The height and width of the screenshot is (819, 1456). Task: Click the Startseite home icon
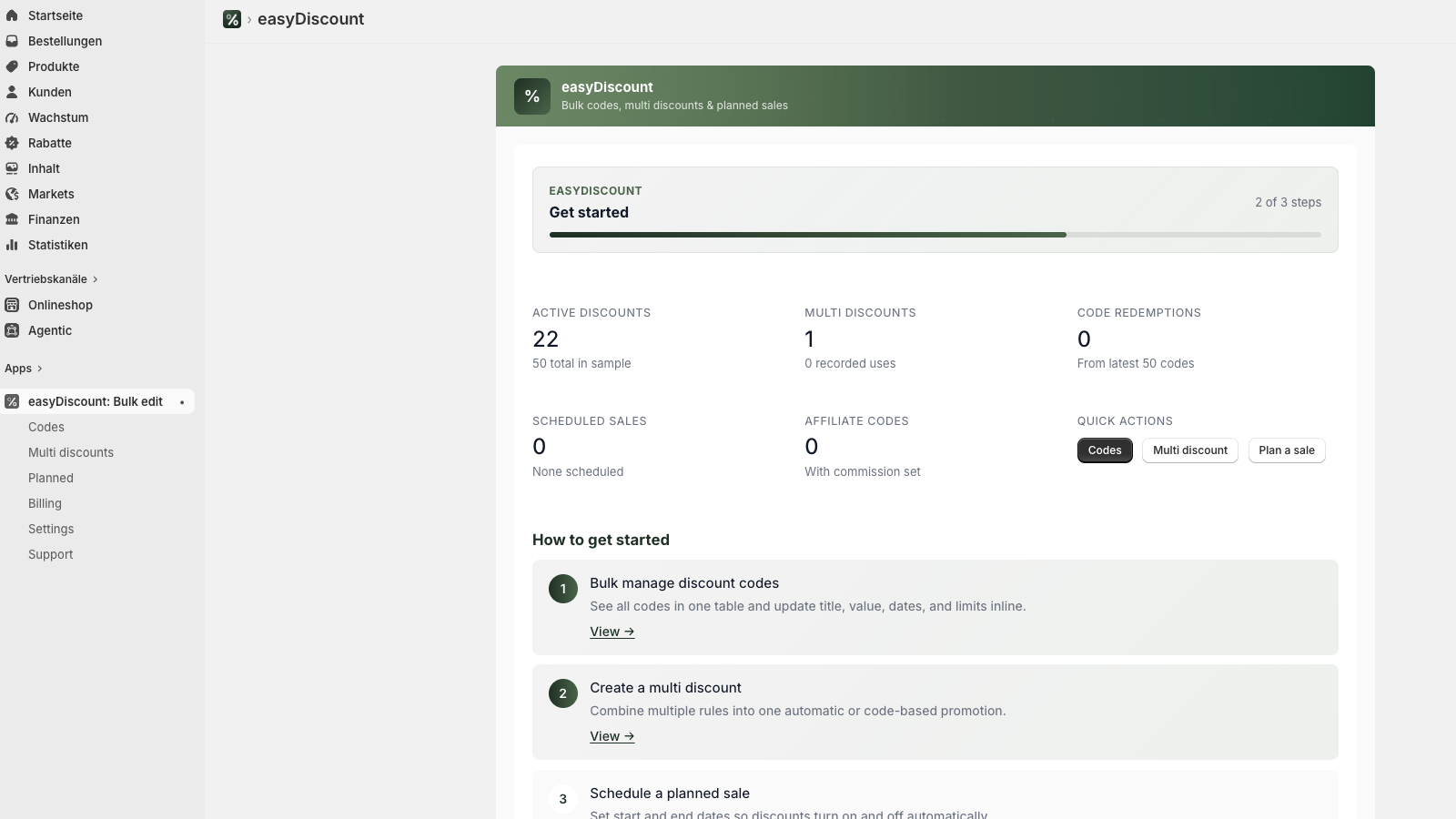pyautogui.click(x=12, y=15)
